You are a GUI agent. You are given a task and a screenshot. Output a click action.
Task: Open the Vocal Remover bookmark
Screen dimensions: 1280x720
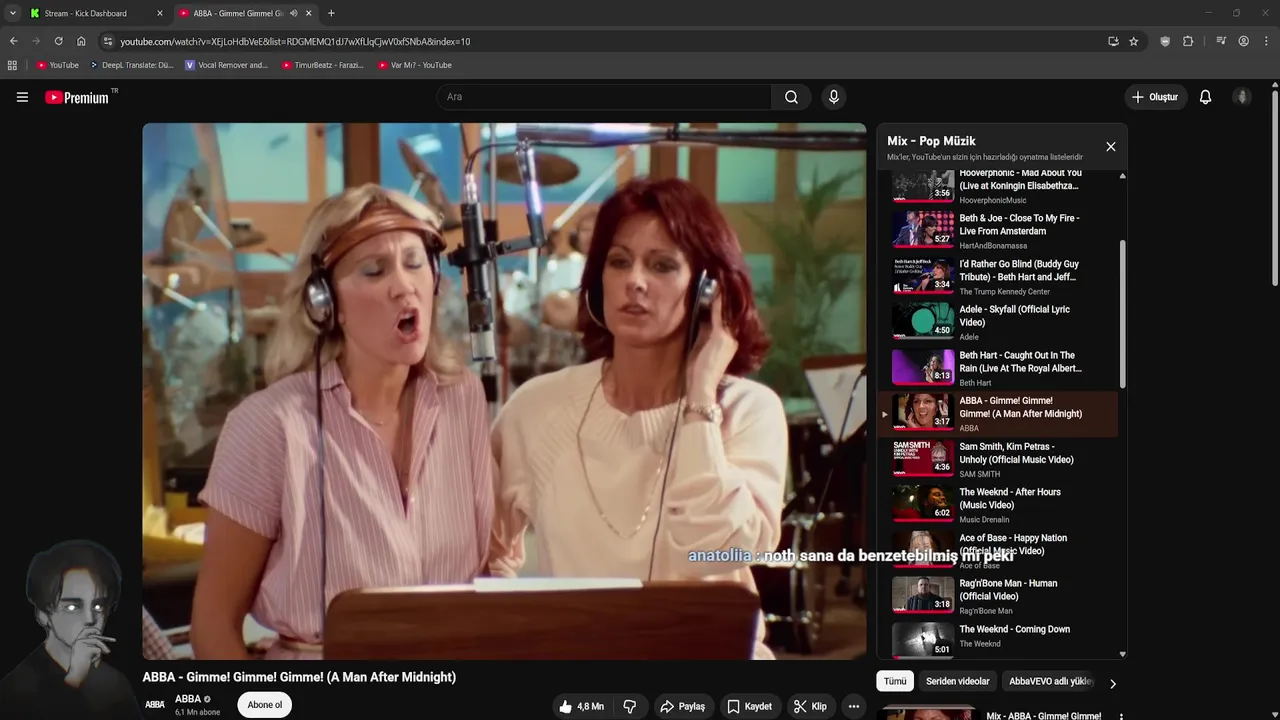(x=226, y=65)
